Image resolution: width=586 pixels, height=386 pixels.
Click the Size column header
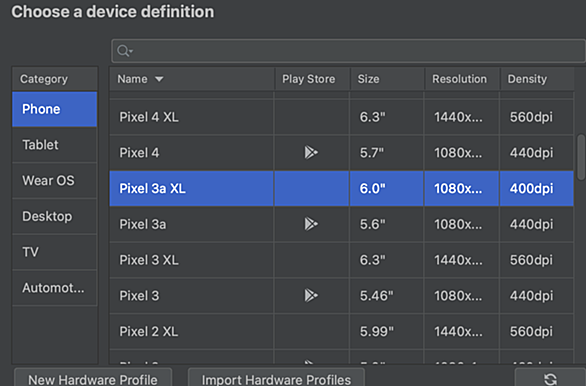point(387,79)
